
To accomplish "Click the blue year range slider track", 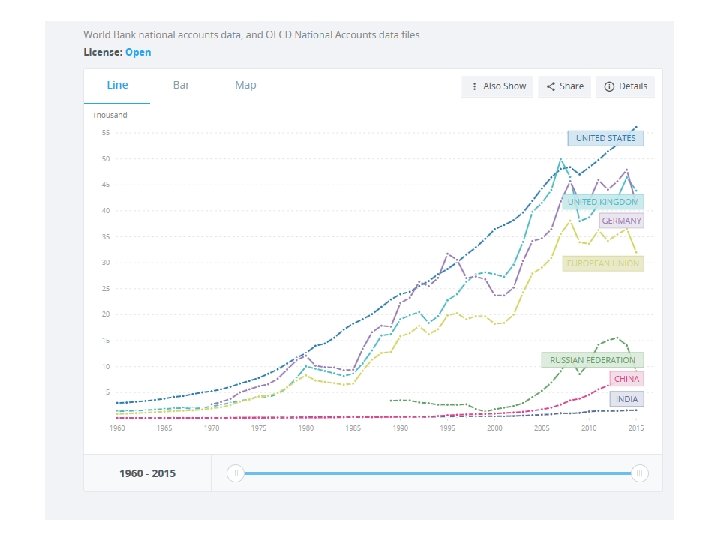I will point(436,473).
